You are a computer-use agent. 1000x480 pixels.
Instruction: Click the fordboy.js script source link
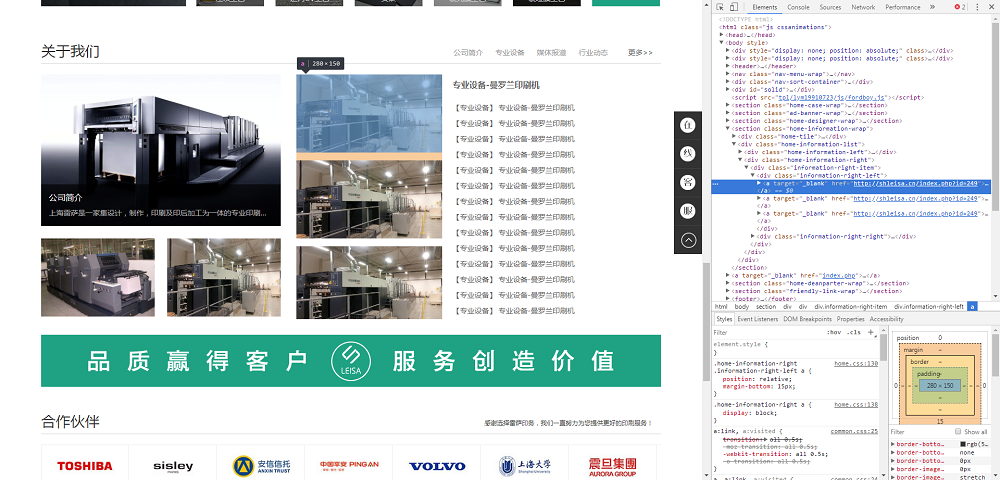[833, 98]
